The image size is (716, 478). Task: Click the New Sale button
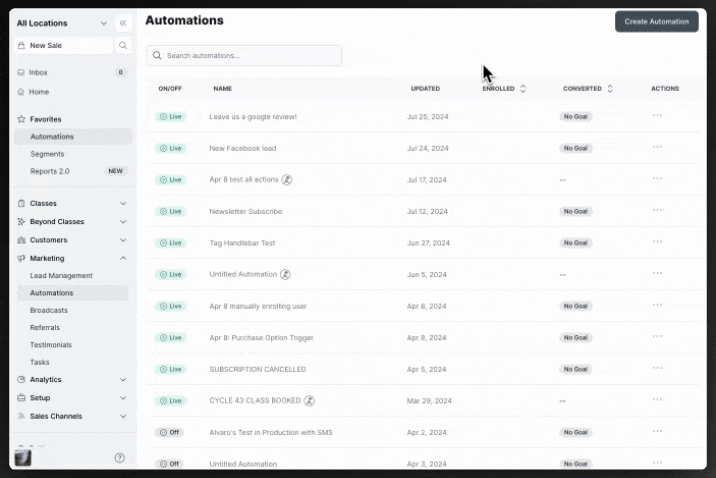tap(63, 45)
